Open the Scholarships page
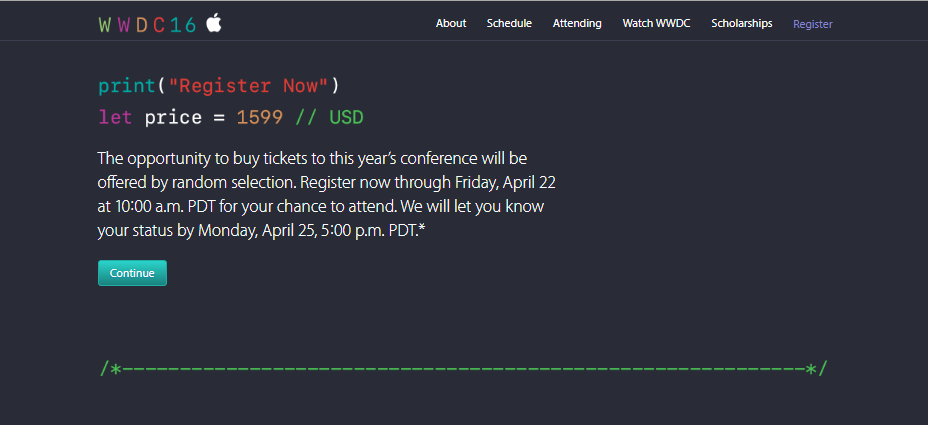The height and width of the screenshot is (425, 928). pyautogui.click(x=741, y=23)
